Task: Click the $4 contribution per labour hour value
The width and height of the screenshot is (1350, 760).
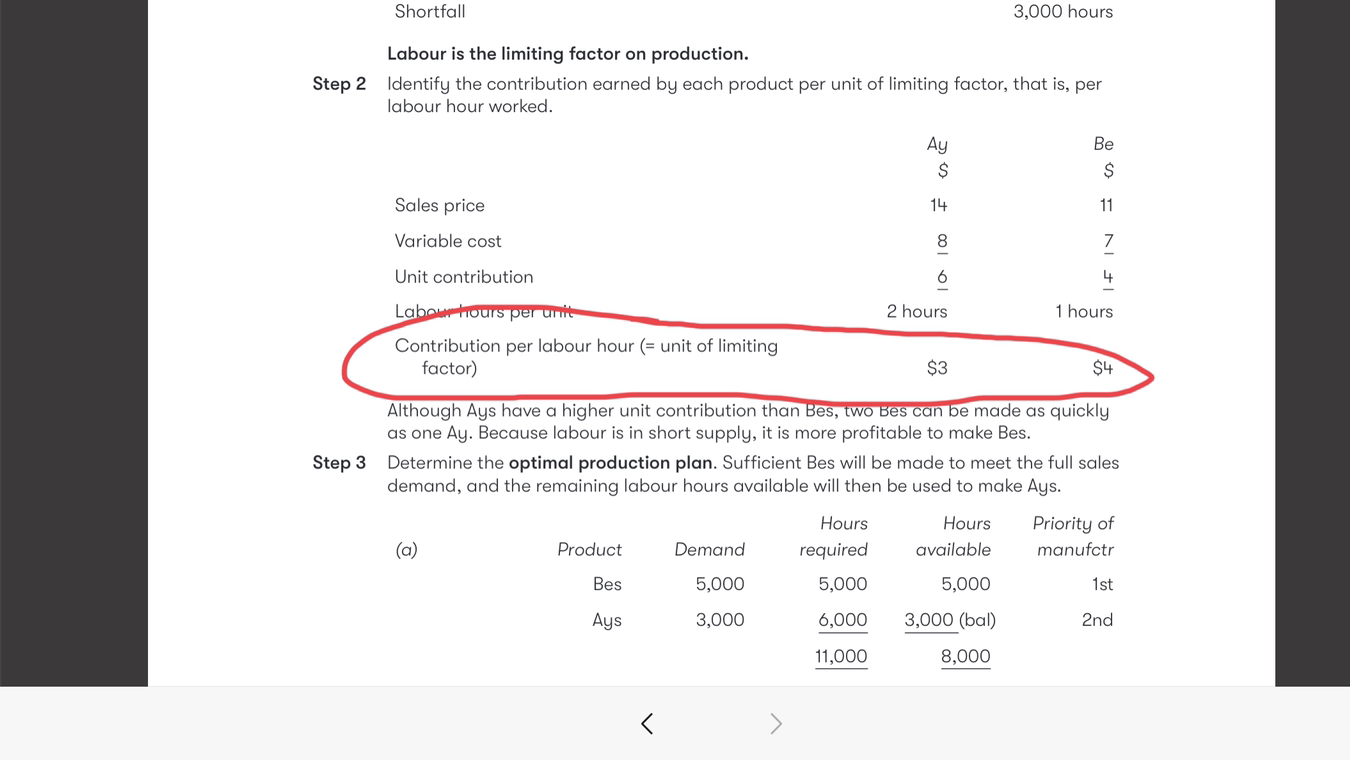Action: [x=1102, y=368]
